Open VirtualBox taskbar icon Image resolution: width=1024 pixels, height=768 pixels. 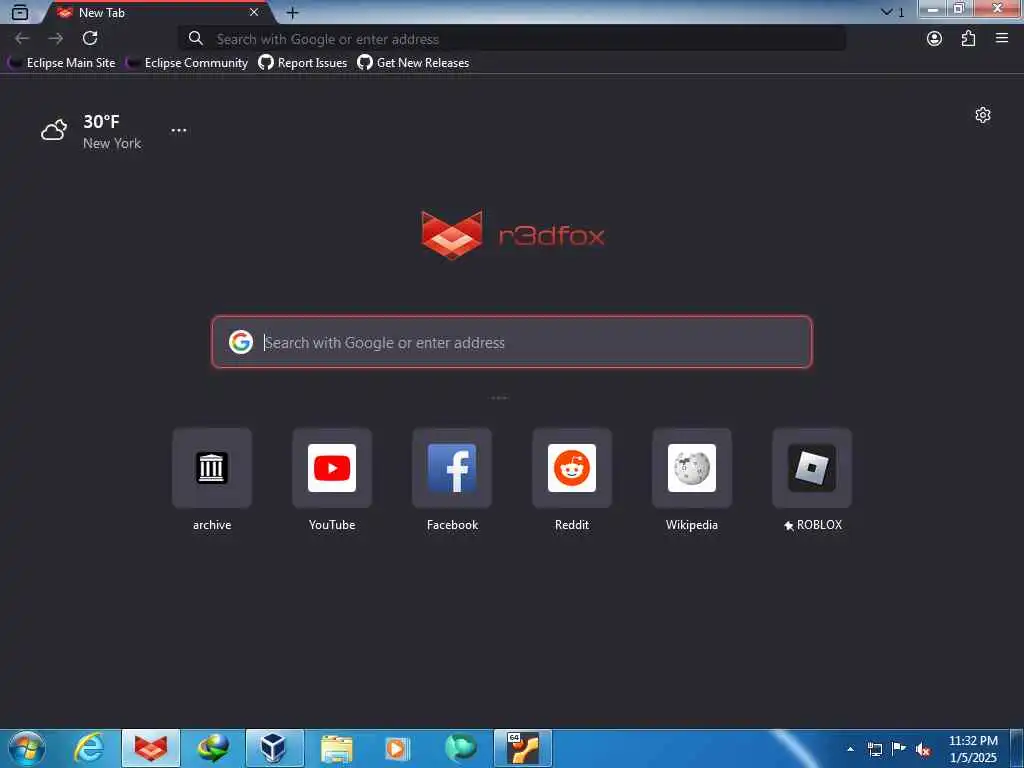274,748
